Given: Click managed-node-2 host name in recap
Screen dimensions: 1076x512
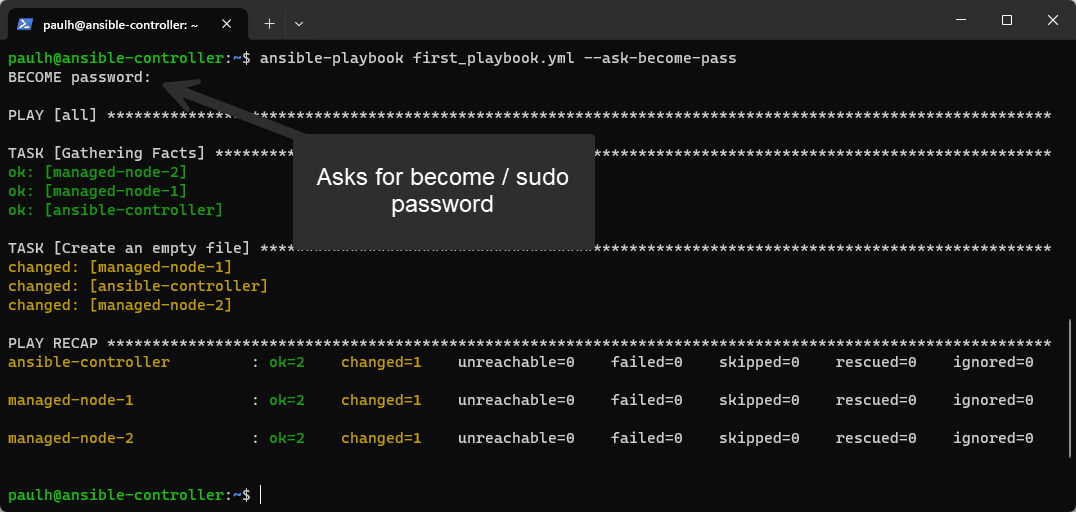Looking at the screenshot, I should tap(71, 438).
